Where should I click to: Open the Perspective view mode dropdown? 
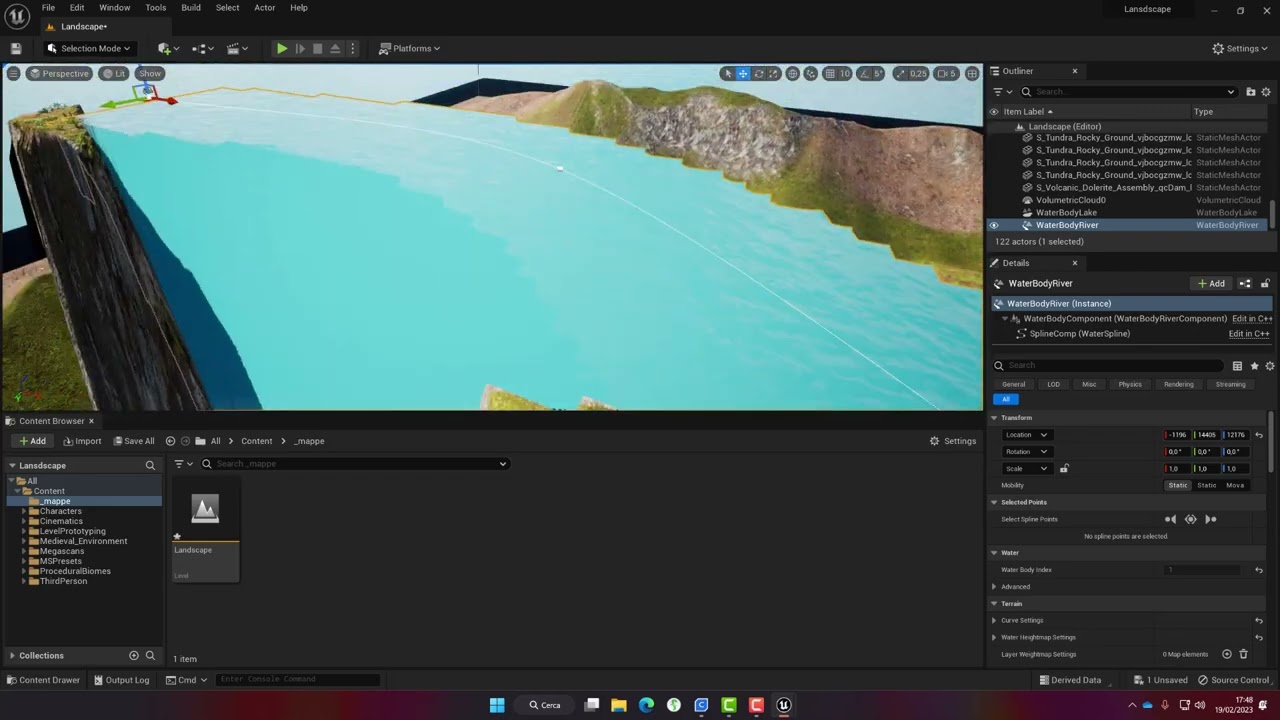[x=58, y=73]
